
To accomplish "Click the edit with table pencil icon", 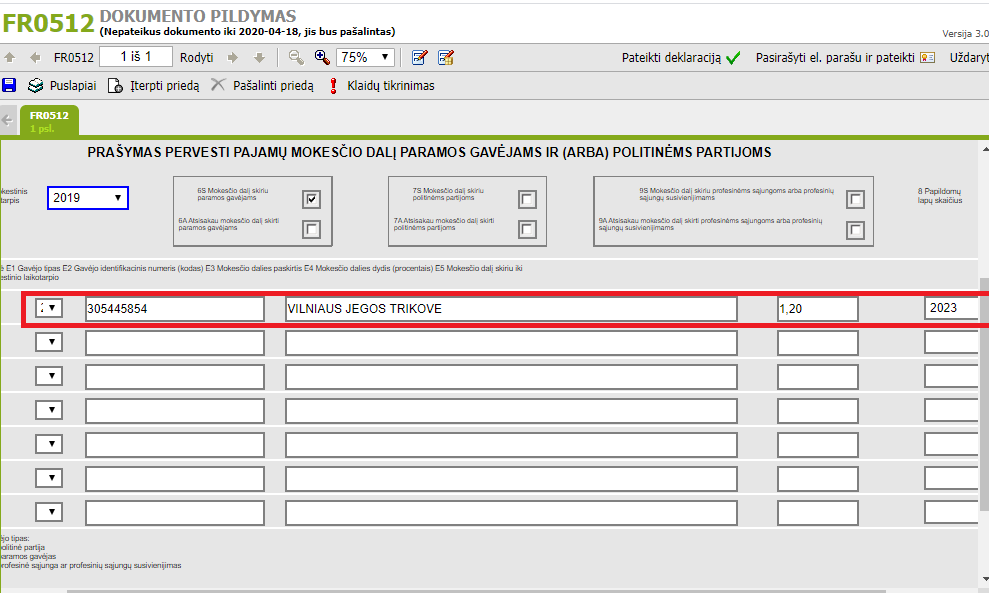I will pos(446,57).
